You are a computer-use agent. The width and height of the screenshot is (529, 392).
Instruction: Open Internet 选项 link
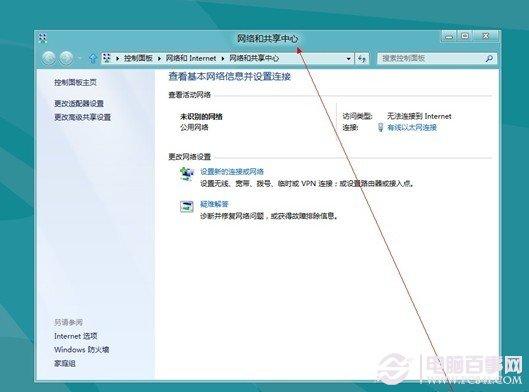click(x=76, y=336)
